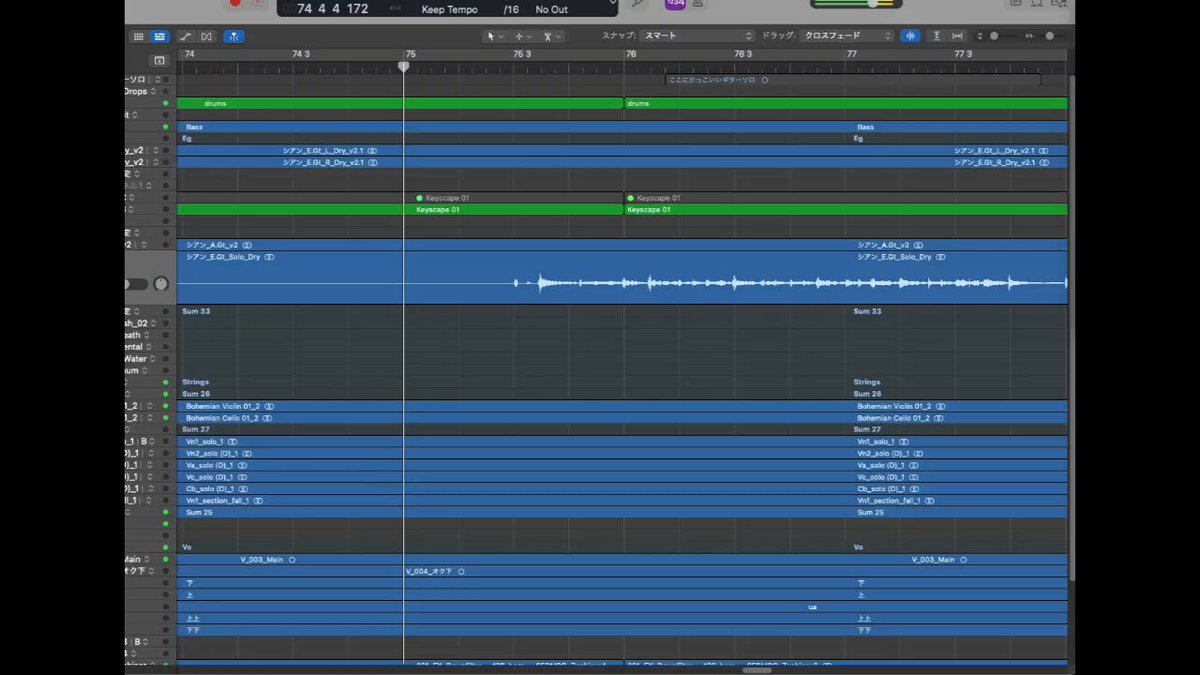This screenshot has height=675, width=1200.
Task: Click the metronome icon
Action: pyautogui.click(x=697, y=4)
